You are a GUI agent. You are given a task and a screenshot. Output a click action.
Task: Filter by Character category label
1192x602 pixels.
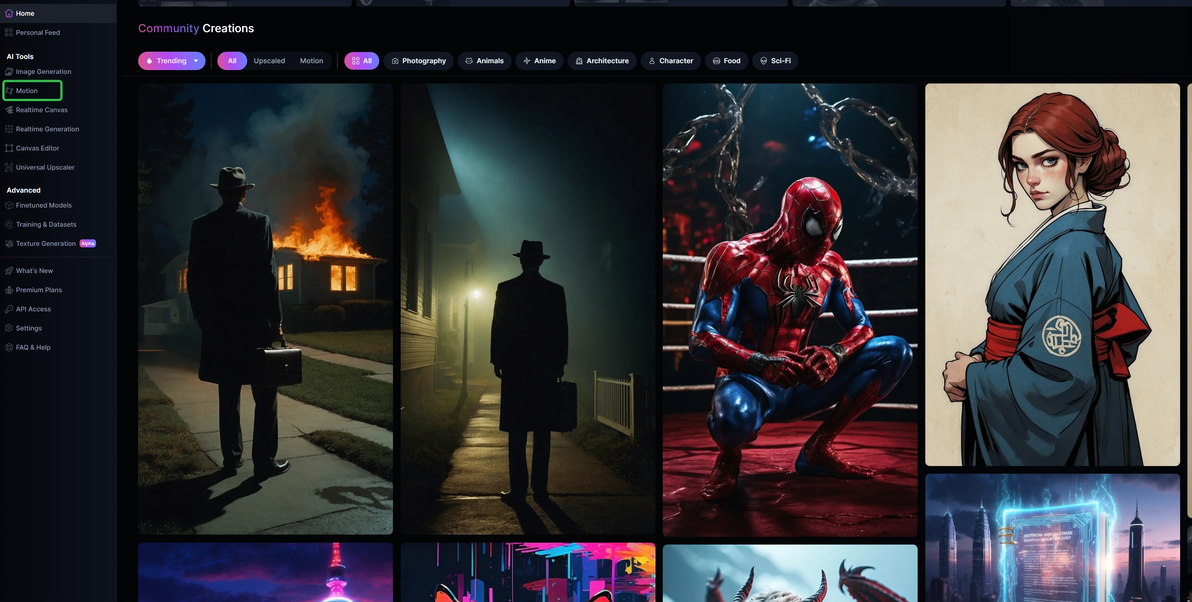click(676, 61)
